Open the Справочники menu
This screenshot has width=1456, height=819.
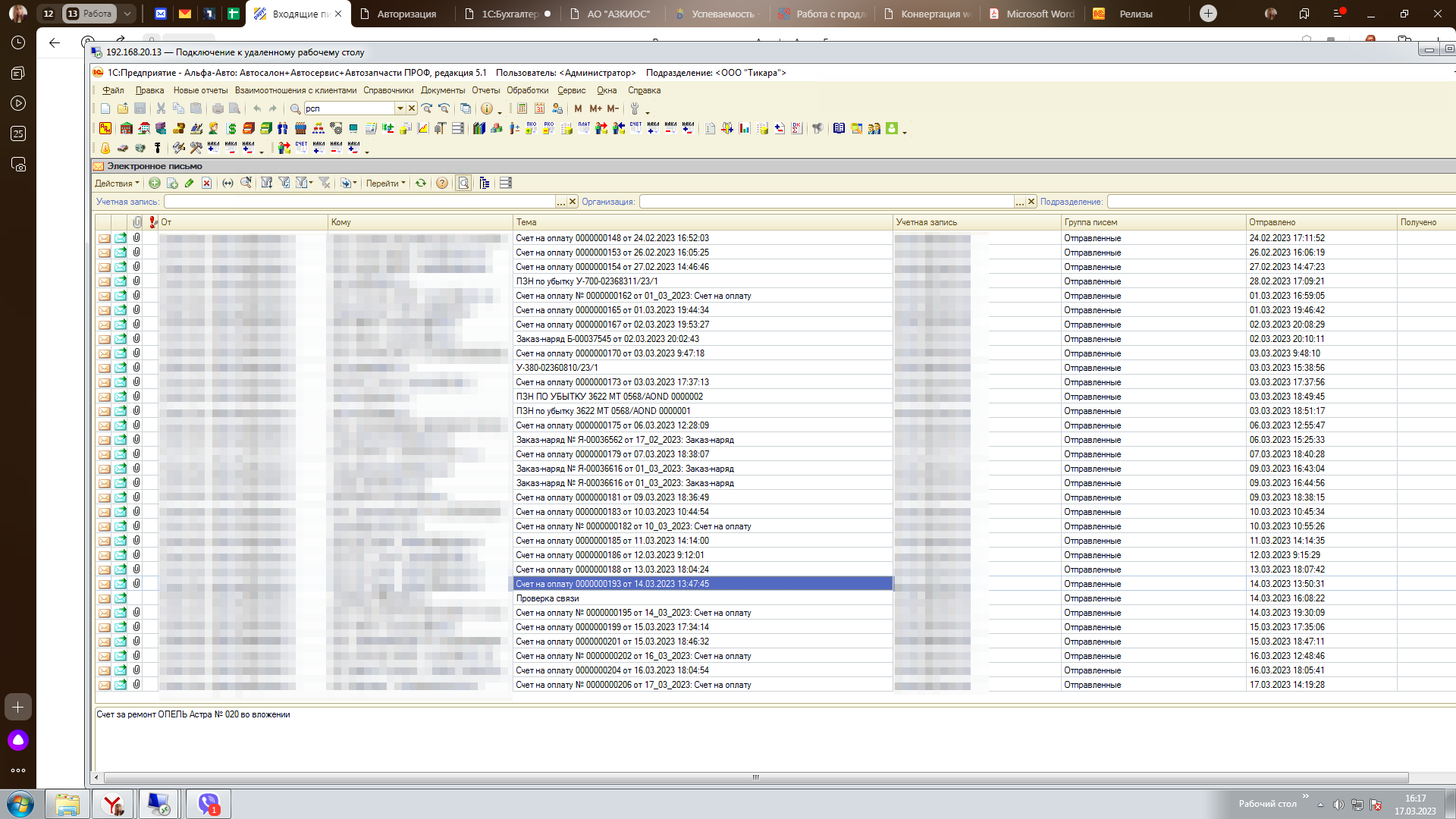coord(388,90)
